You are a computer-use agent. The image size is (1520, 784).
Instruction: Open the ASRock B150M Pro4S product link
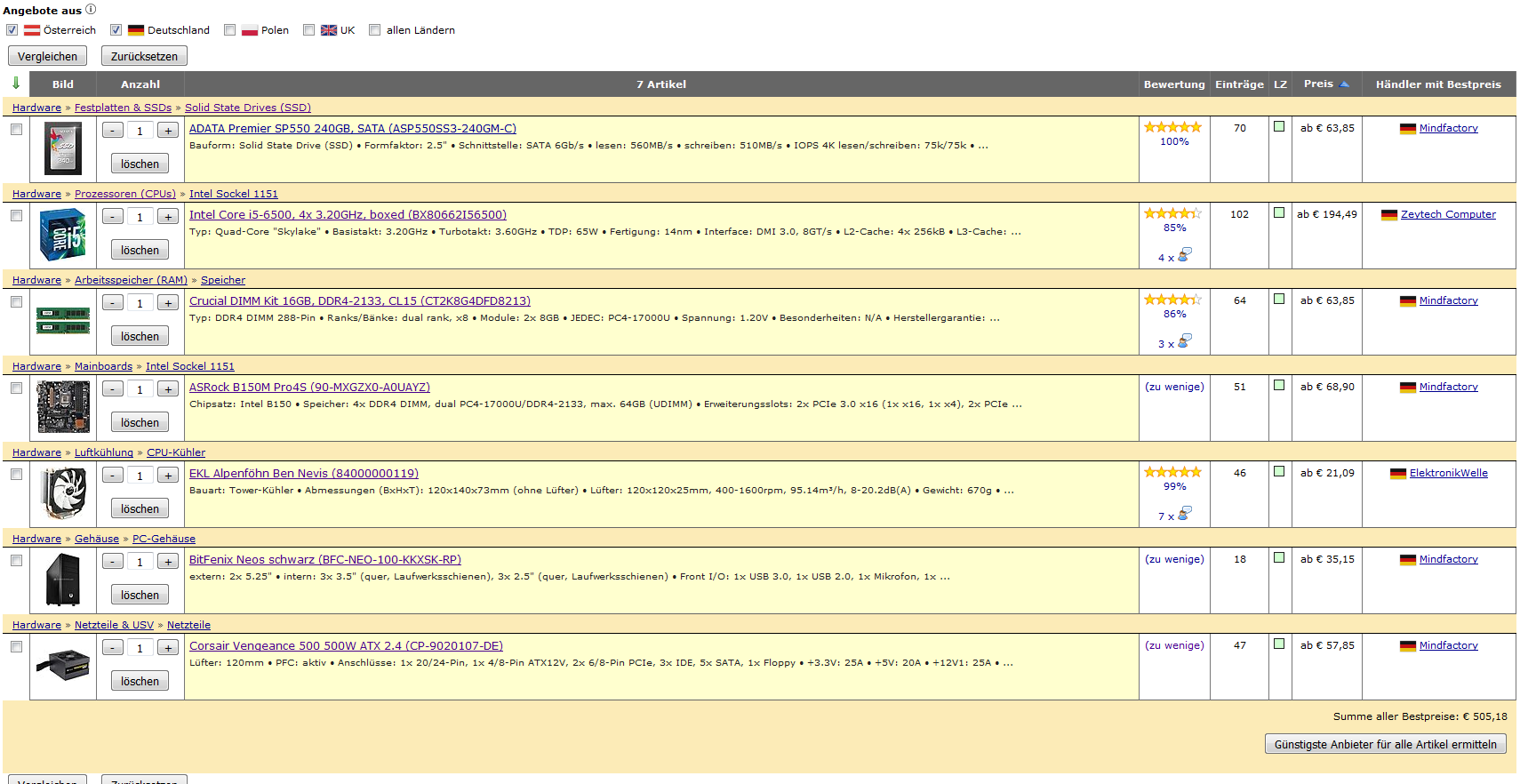(309, 388)
